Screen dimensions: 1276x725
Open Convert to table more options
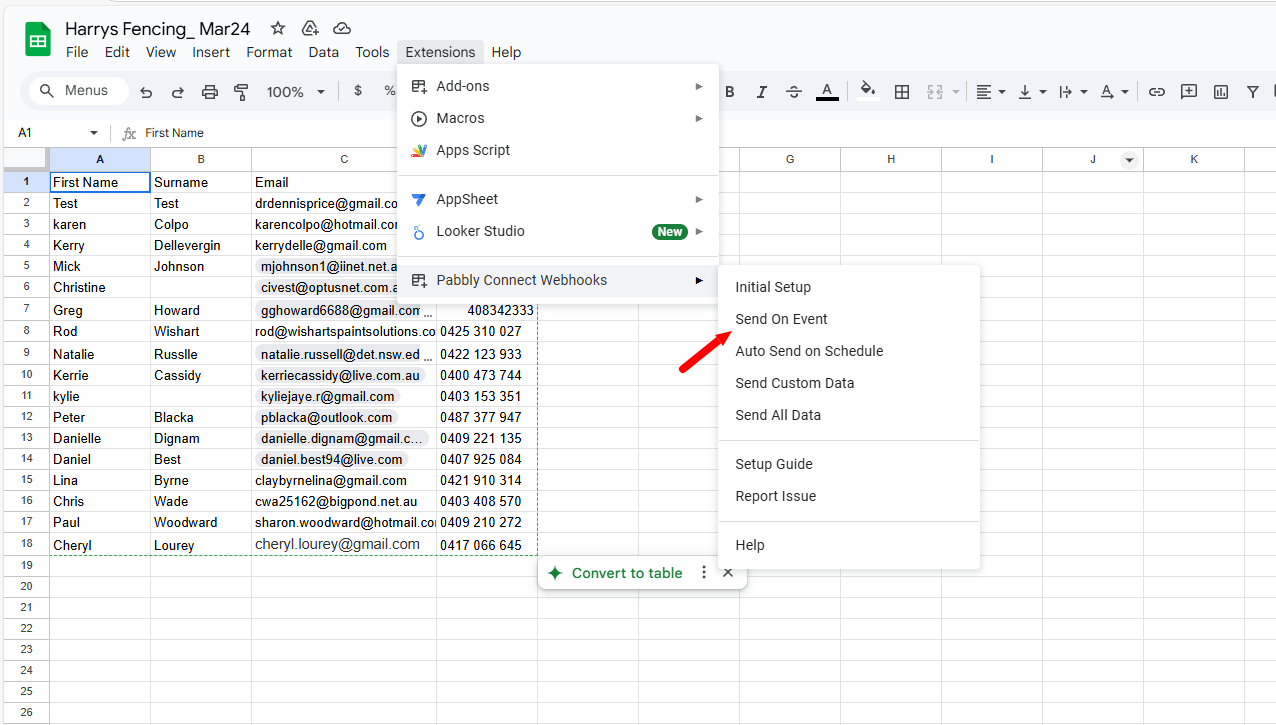click(x=704, y=573)
